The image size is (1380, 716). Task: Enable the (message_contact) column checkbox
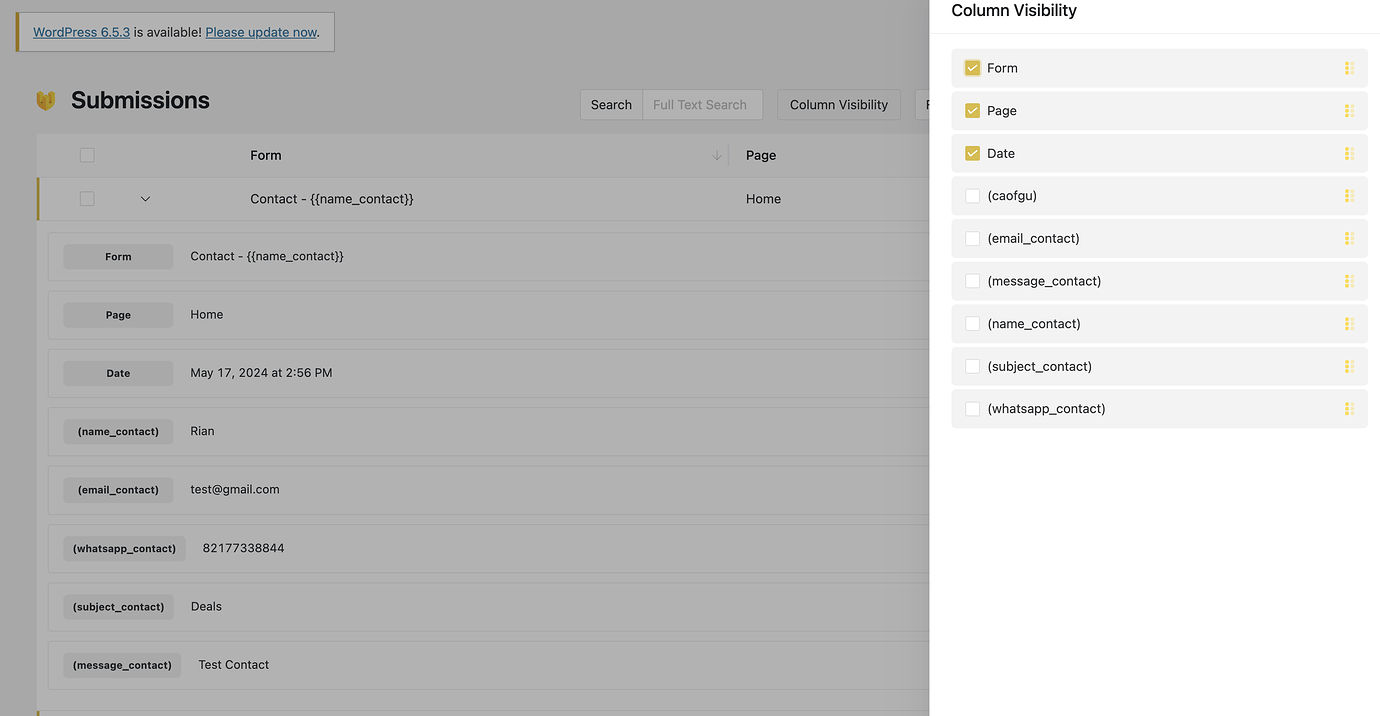[972, 281]
